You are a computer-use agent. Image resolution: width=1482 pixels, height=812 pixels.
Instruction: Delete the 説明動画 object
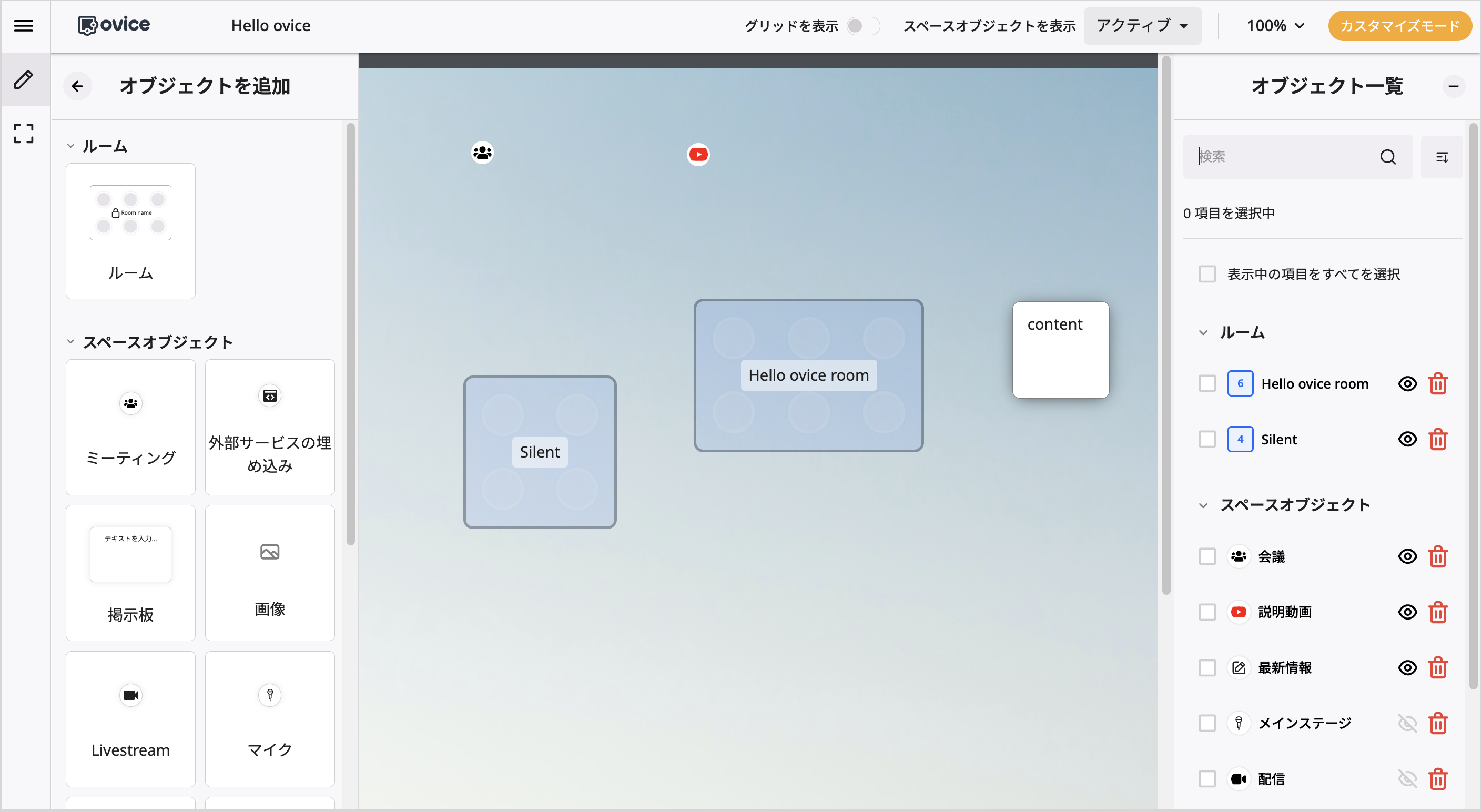click(1438, 612)
